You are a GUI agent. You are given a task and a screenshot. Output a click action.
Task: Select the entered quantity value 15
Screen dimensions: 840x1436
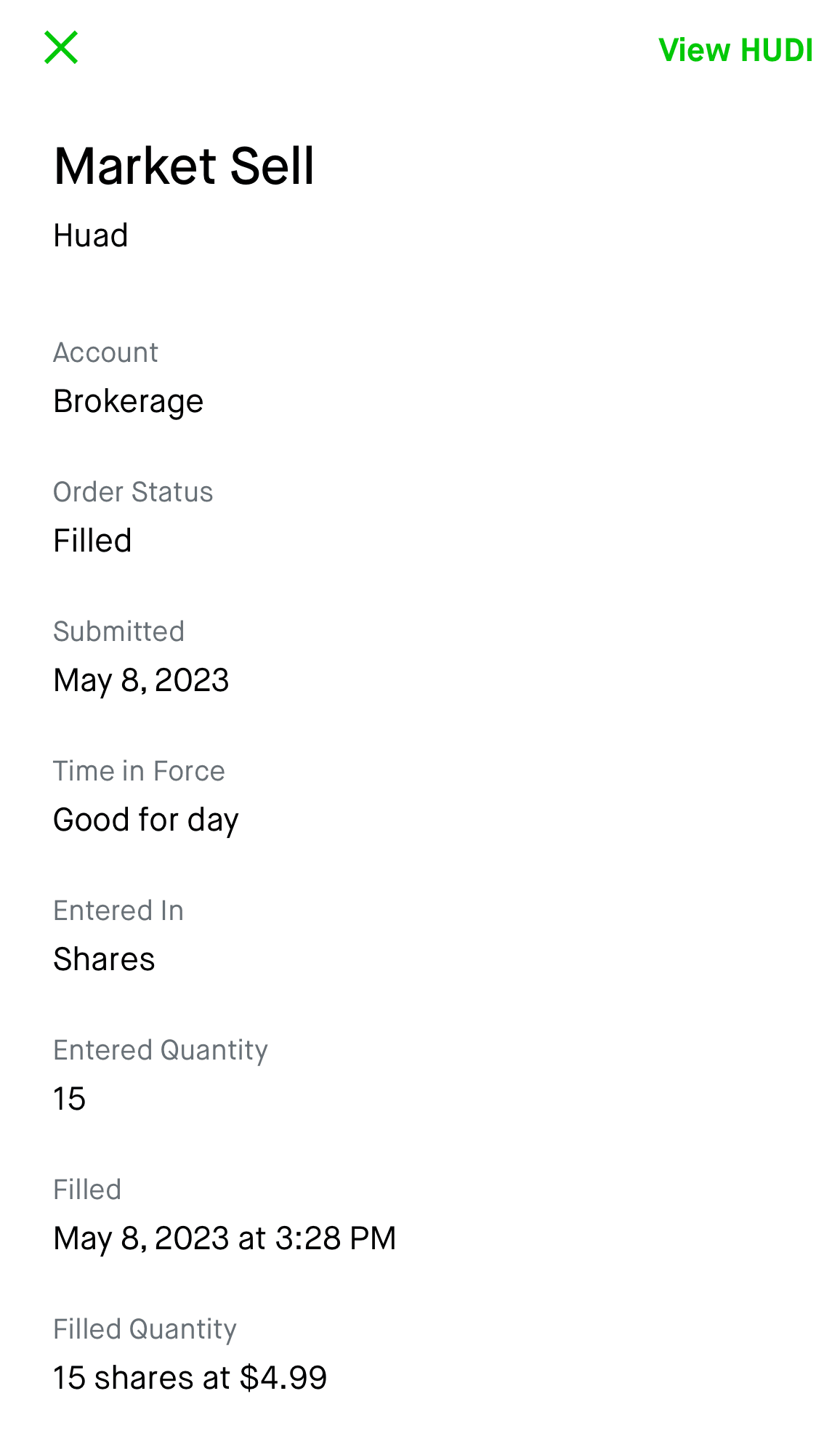click(70, 1099)
